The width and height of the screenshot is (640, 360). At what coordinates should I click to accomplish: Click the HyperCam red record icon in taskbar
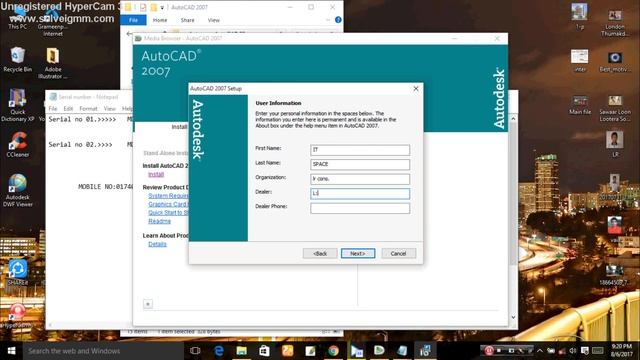489,351
